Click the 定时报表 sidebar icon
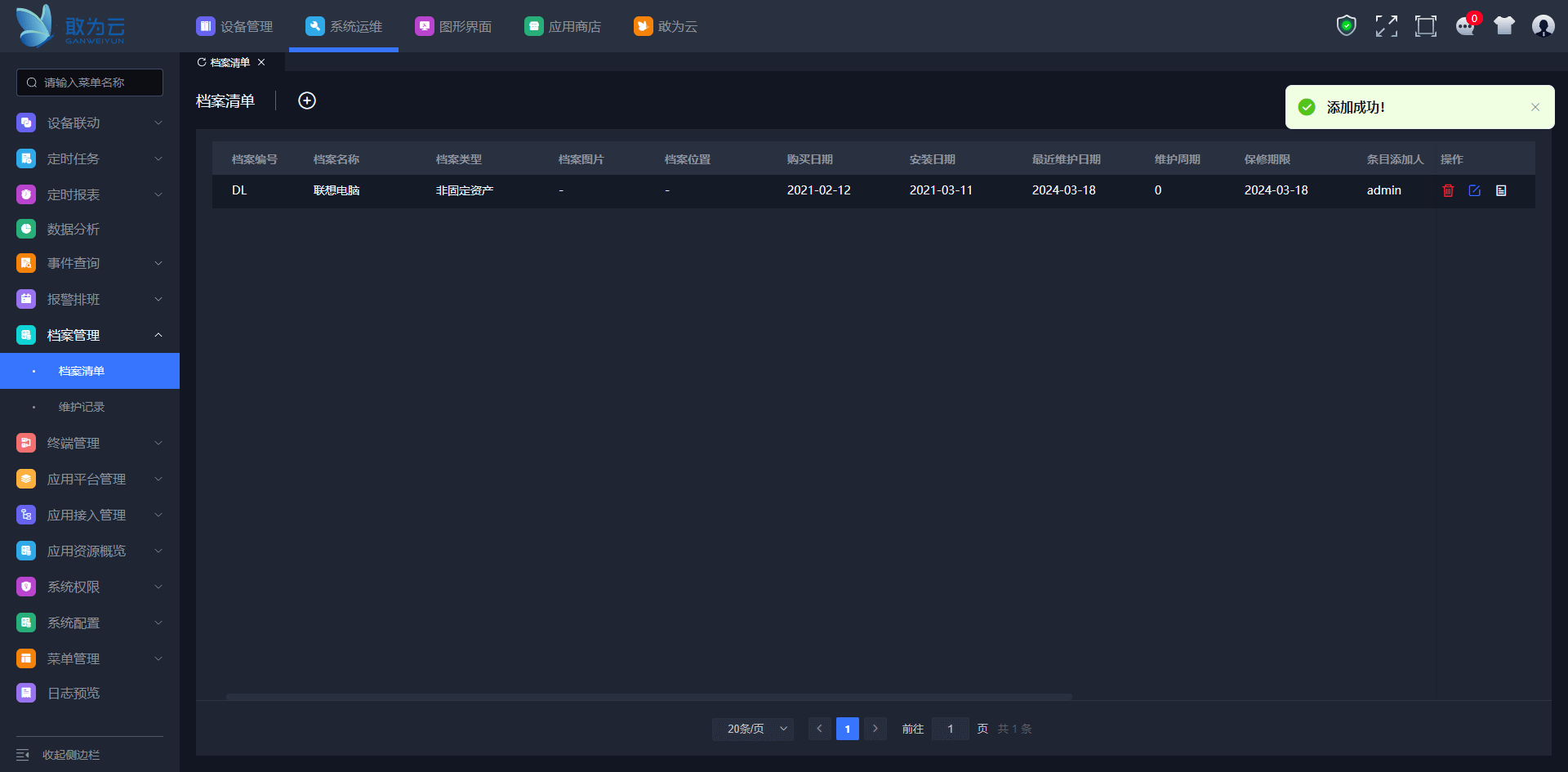The width and height of the screenshot is (1568, 772). click(26, 194)
